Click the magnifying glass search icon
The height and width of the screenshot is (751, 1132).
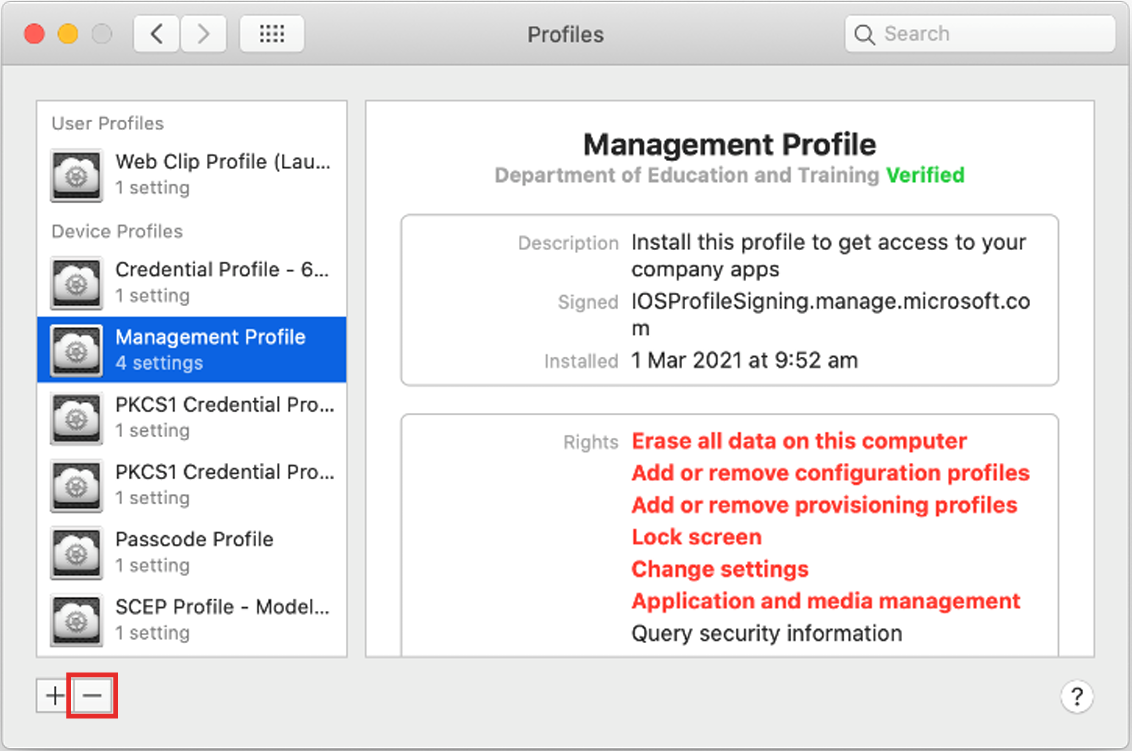[x=863, y=35]
